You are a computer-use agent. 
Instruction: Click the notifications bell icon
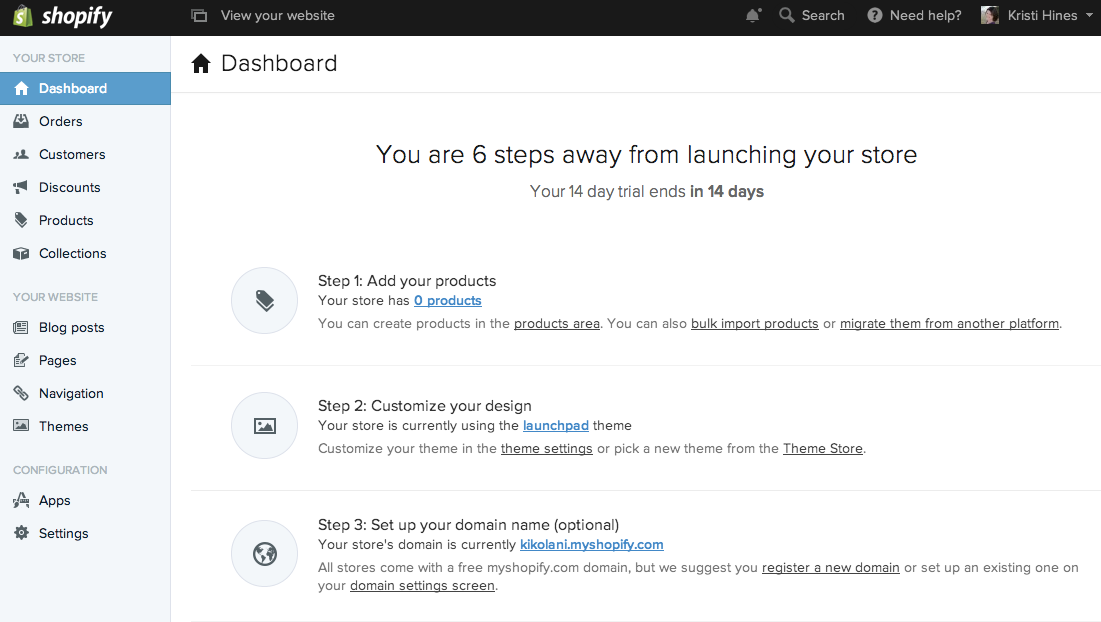click(753, 15)
